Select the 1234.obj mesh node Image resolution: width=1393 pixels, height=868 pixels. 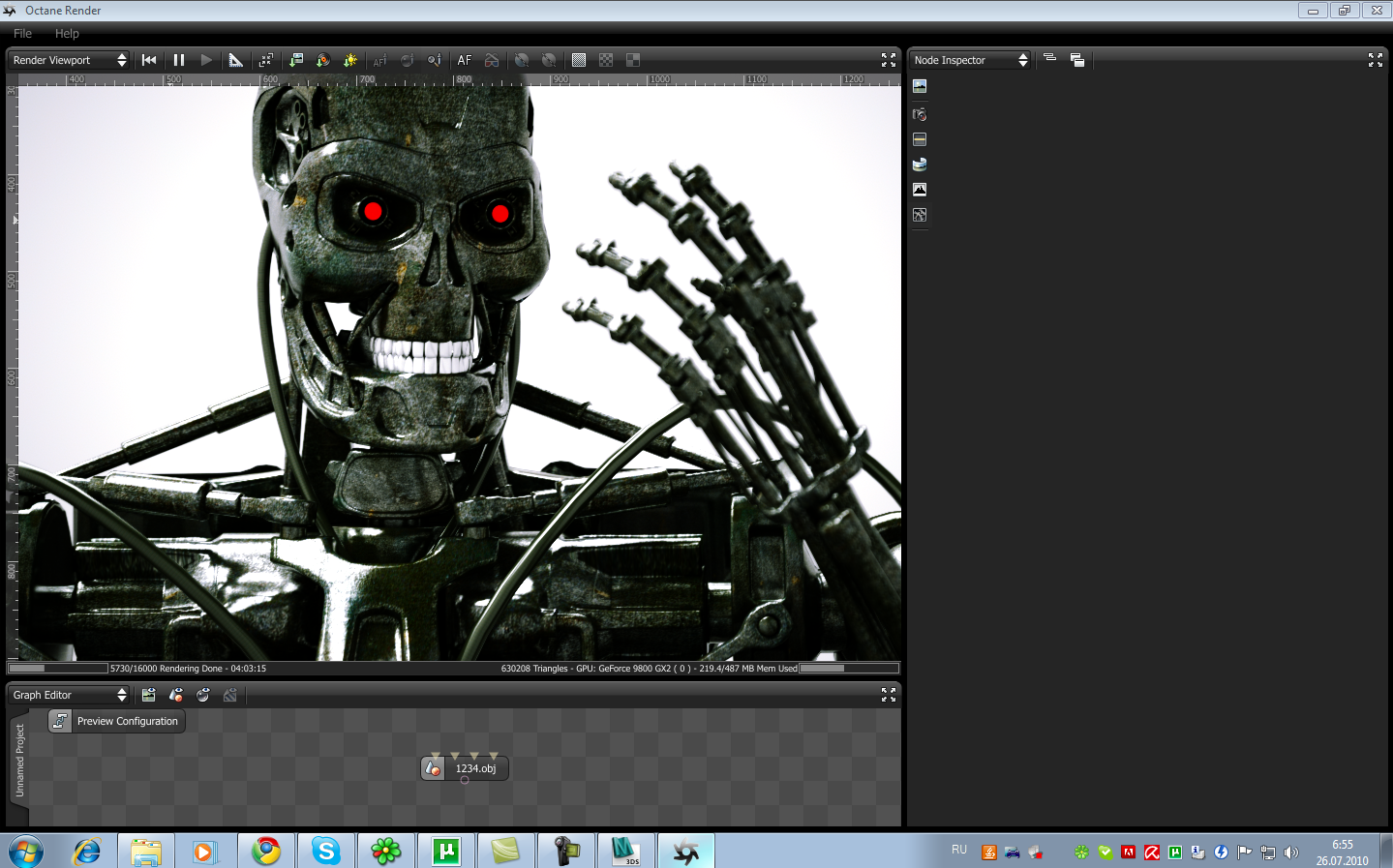pos(465,768)
